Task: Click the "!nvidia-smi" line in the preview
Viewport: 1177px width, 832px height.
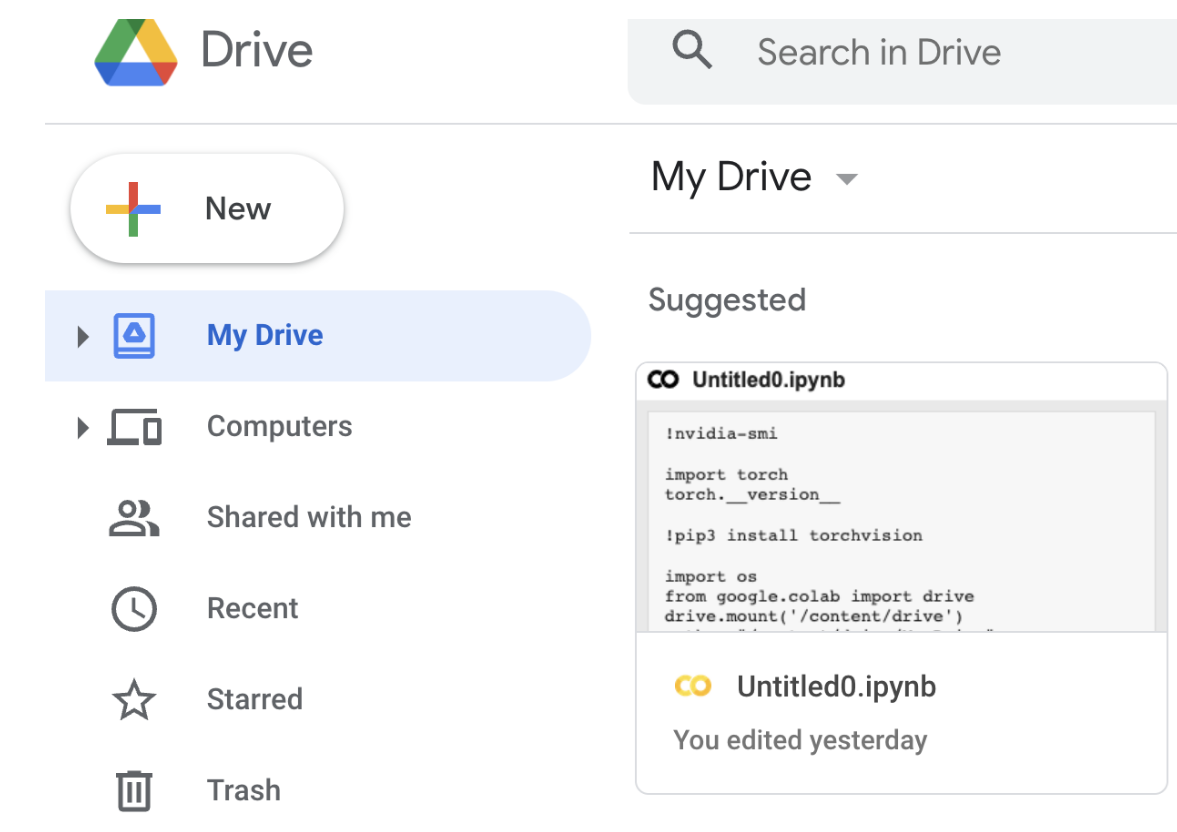Action: (721, 433)
